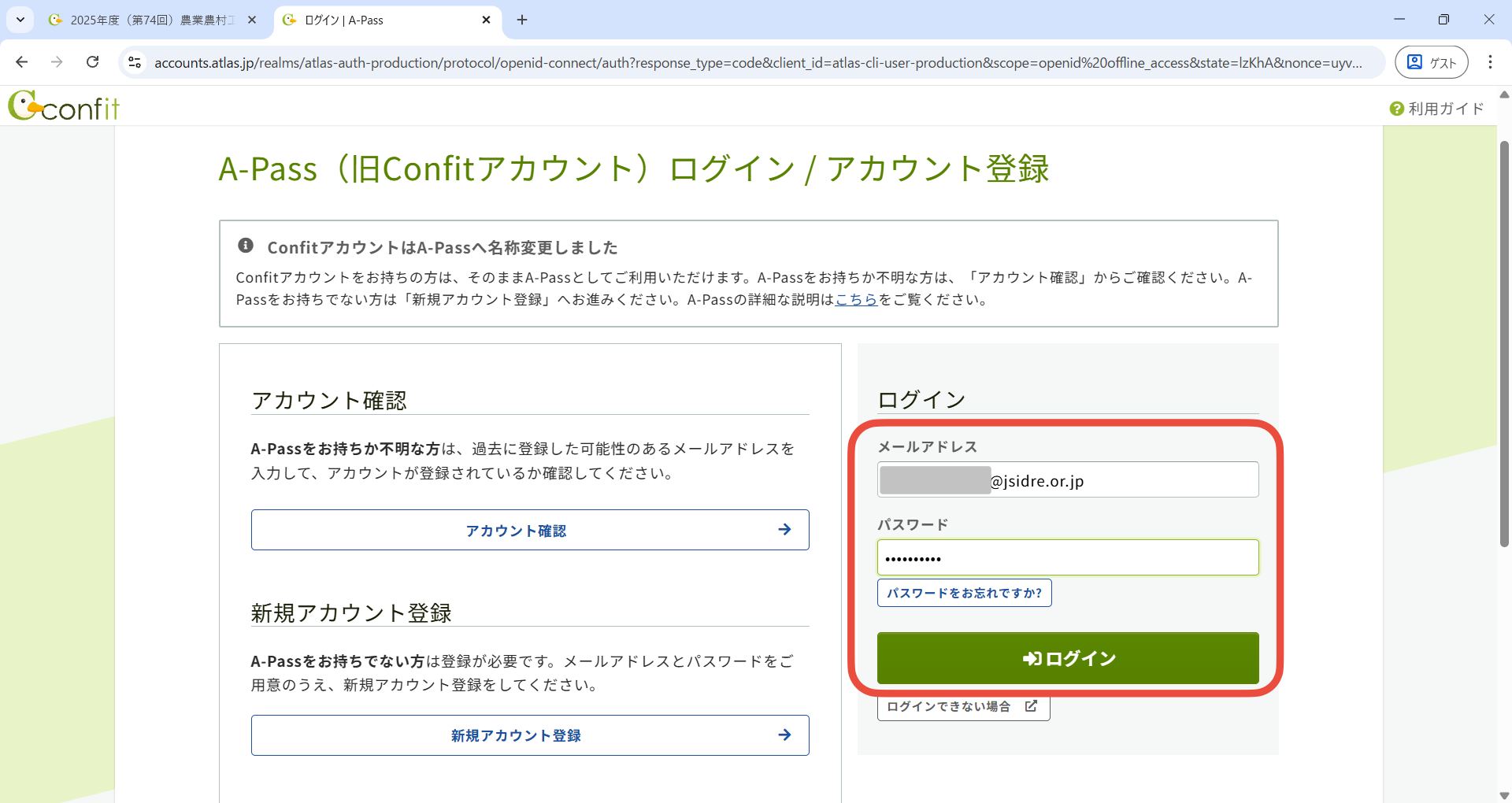The image size is (1512, 803).
Task: Click the アカウント確認 section heading
Action: pos(329,400)
